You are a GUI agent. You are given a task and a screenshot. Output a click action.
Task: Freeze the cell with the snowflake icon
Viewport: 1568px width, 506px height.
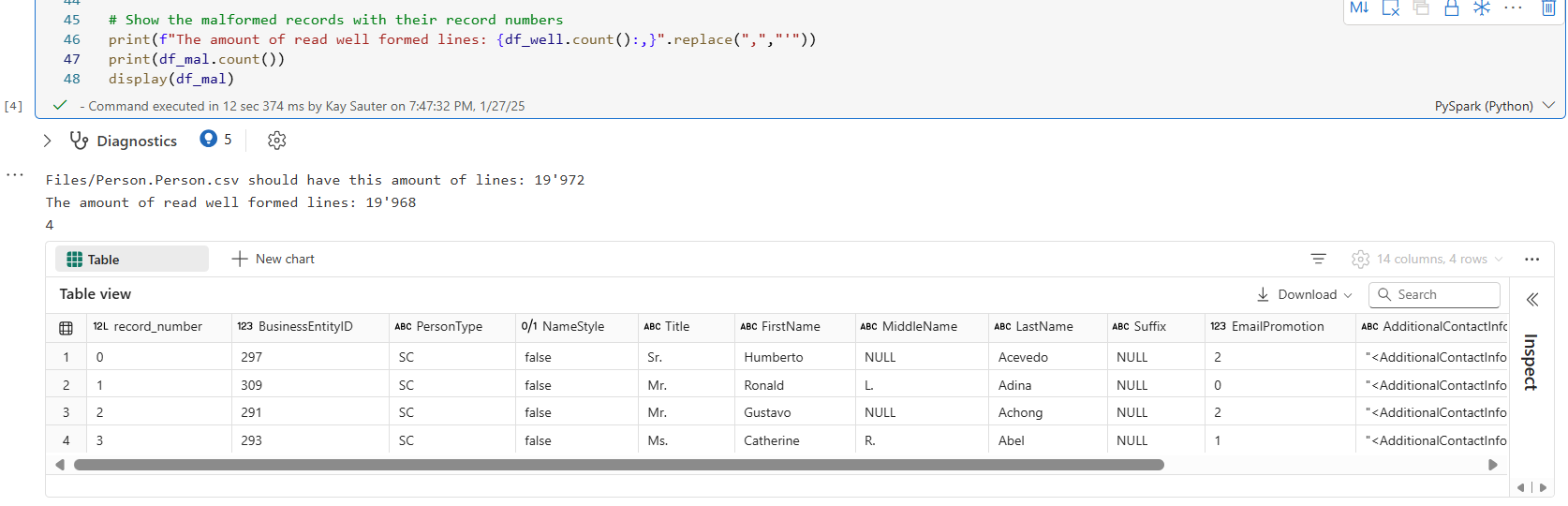tap(1482, 8)
